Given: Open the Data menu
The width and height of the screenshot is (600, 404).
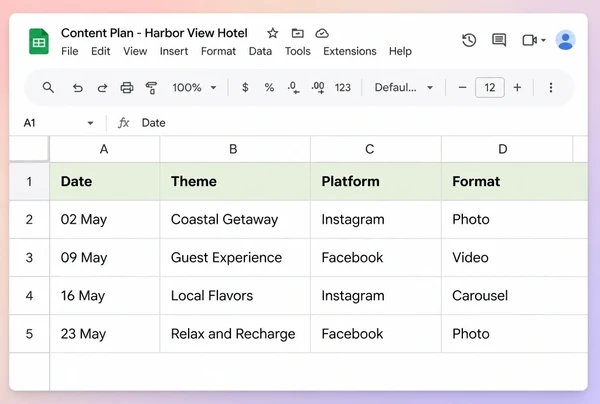Looking at the screenshot, I should [260, 51].
